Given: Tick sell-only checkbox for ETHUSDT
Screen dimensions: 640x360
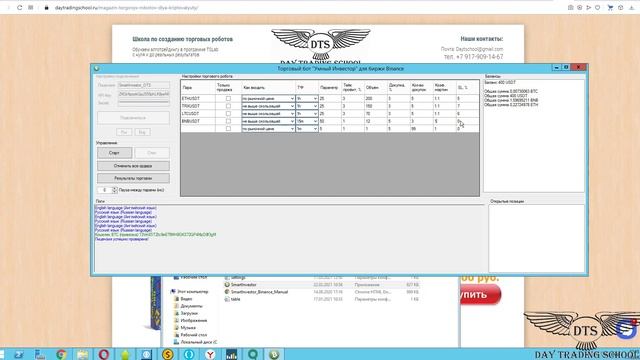Looking at the screenshot, I should pos(228,98).
